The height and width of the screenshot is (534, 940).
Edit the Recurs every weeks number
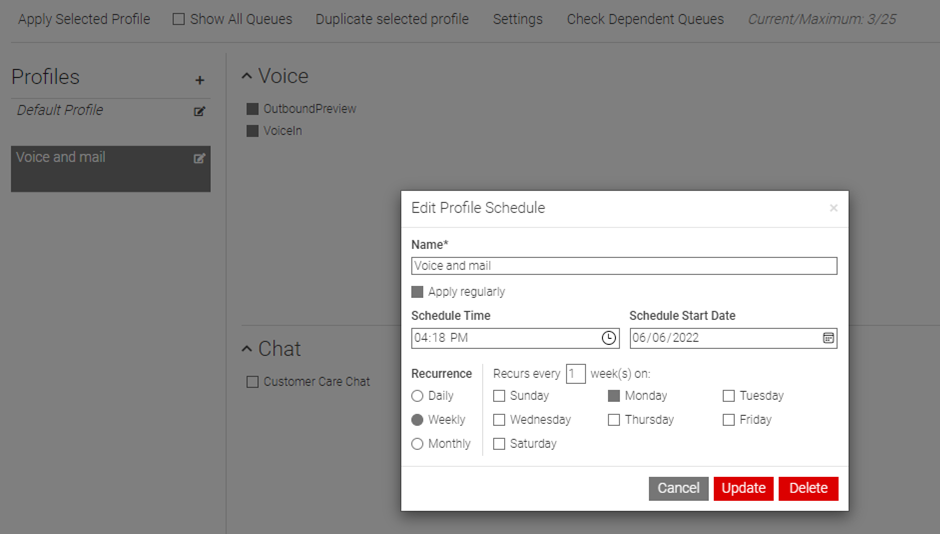(x=575, y=374)
